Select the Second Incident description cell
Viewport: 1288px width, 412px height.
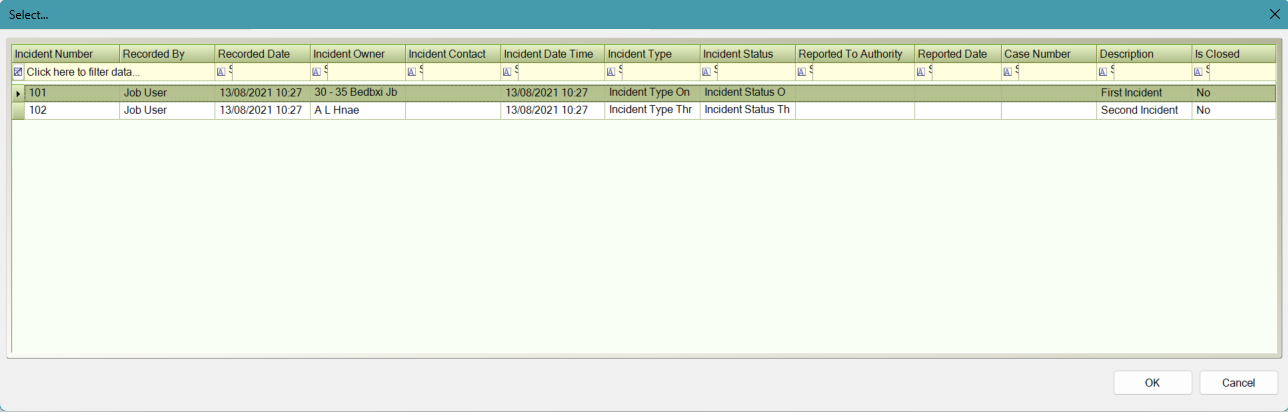click(1143, 111)
